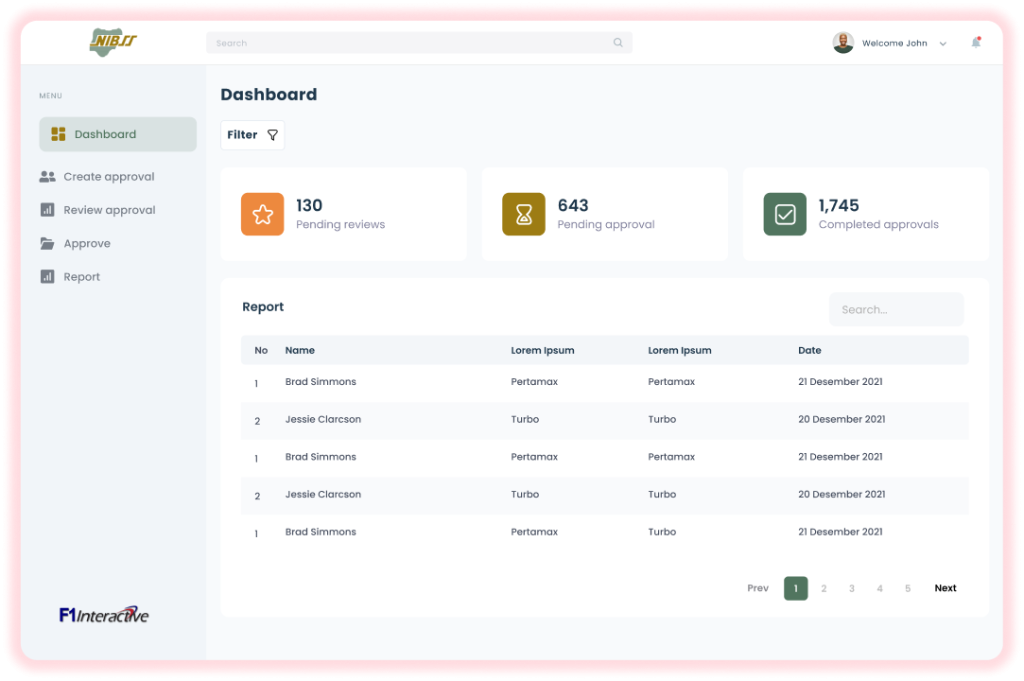Click the Filter funnel button
The width and height of the screenshot is (1024, 681).
(x=252, y=135)
